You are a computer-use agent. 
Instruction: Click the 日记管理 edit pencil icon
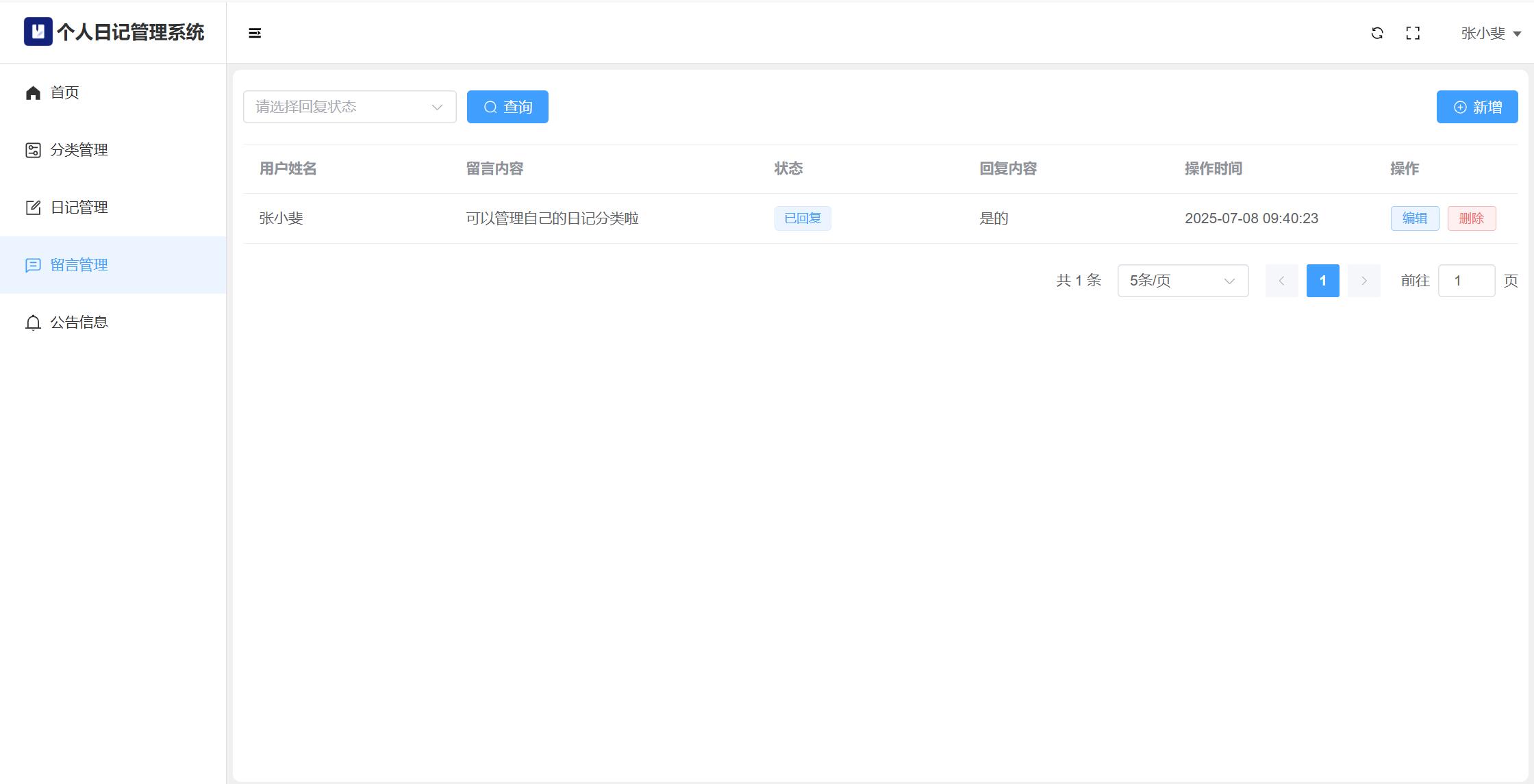coord(33,207)
